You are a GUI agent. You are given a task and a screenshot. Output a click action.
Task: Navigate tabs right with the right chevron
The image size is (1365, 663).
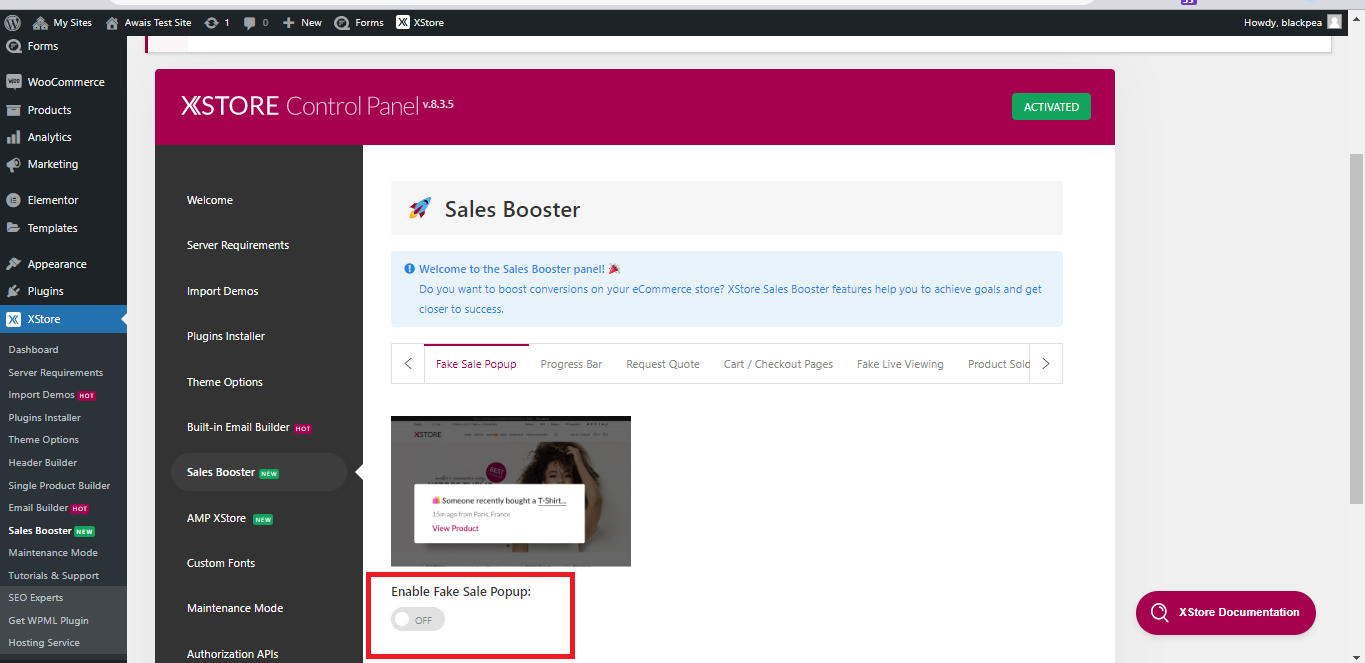click(x=1046, y=364)
